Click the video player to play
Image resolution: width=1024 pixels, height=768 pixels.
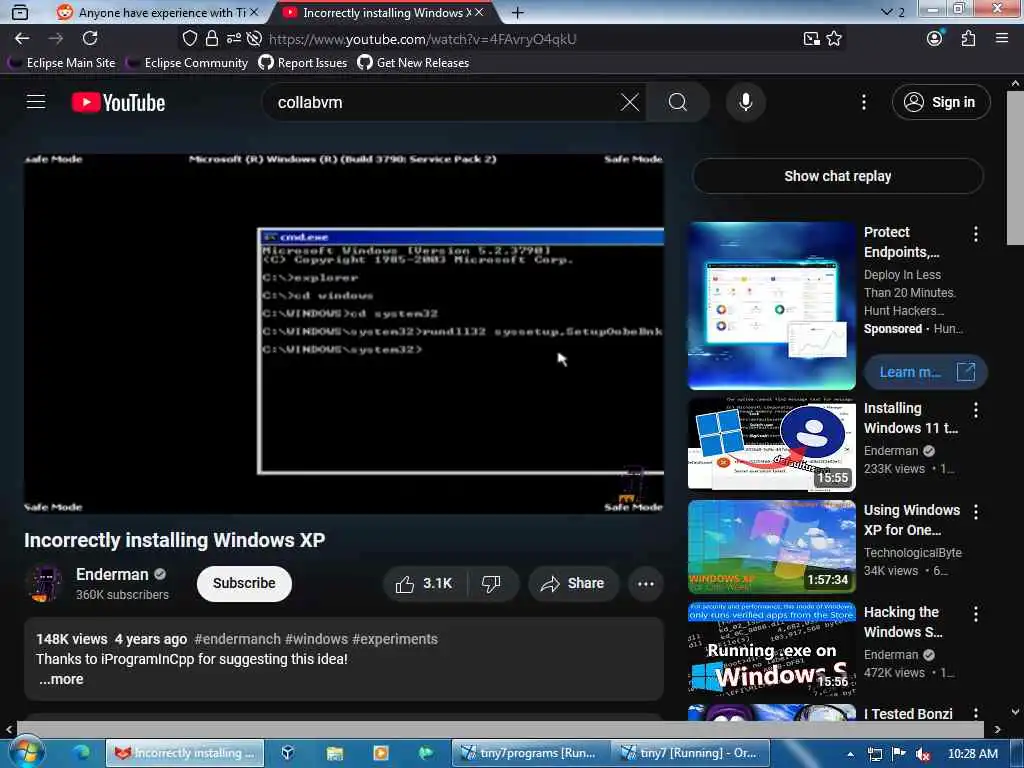(344, 333)
